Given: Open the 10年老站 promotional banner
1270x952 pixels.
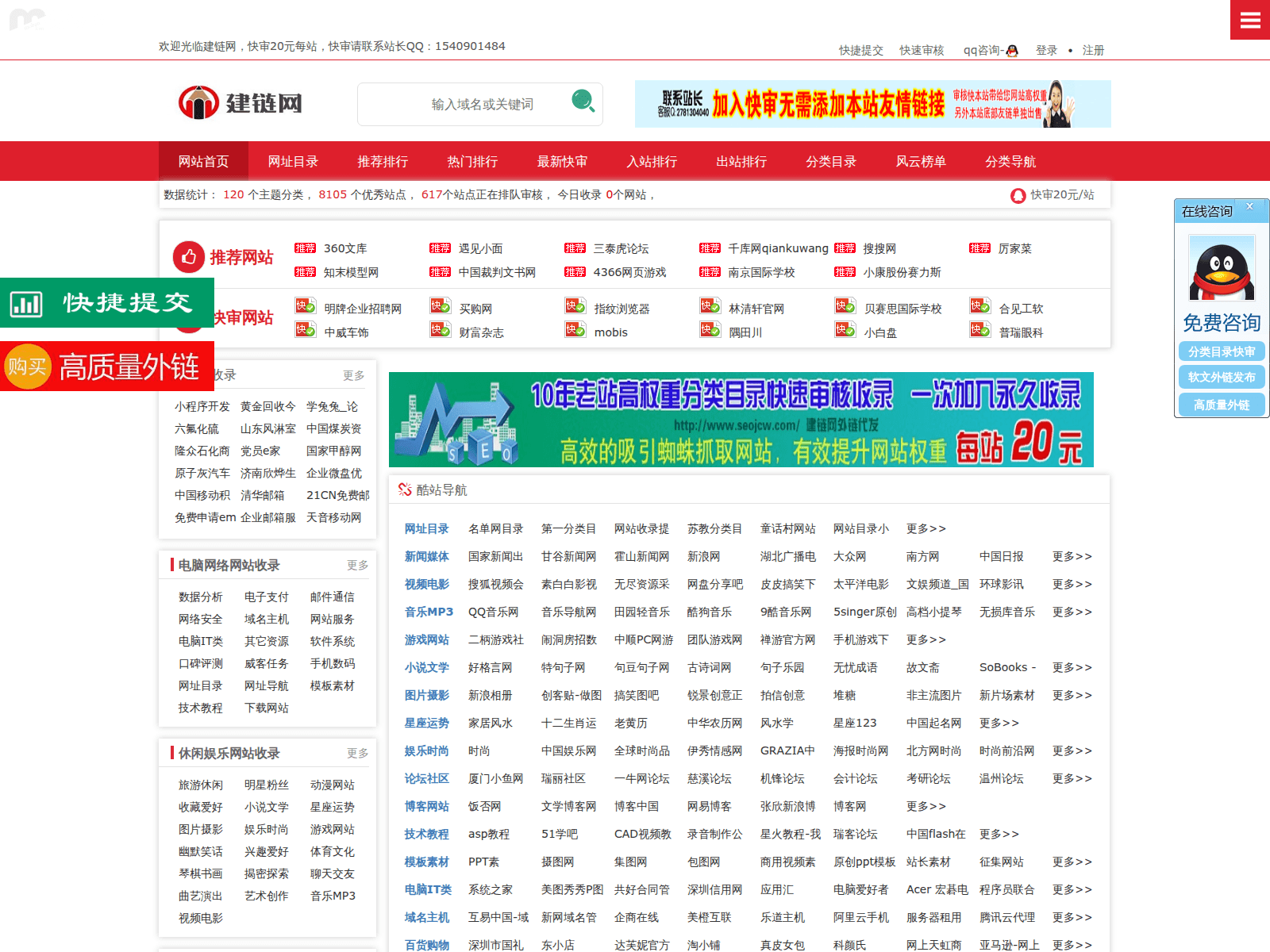Looking at the screenshot, I should pyautogui.click(x=741, y=420).
